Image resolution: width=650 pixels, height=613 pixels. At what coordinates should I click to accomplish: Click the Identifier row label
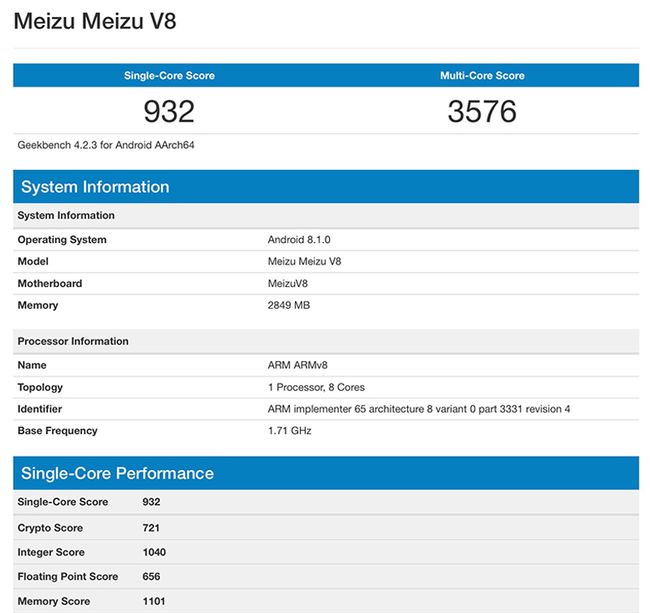39,409
